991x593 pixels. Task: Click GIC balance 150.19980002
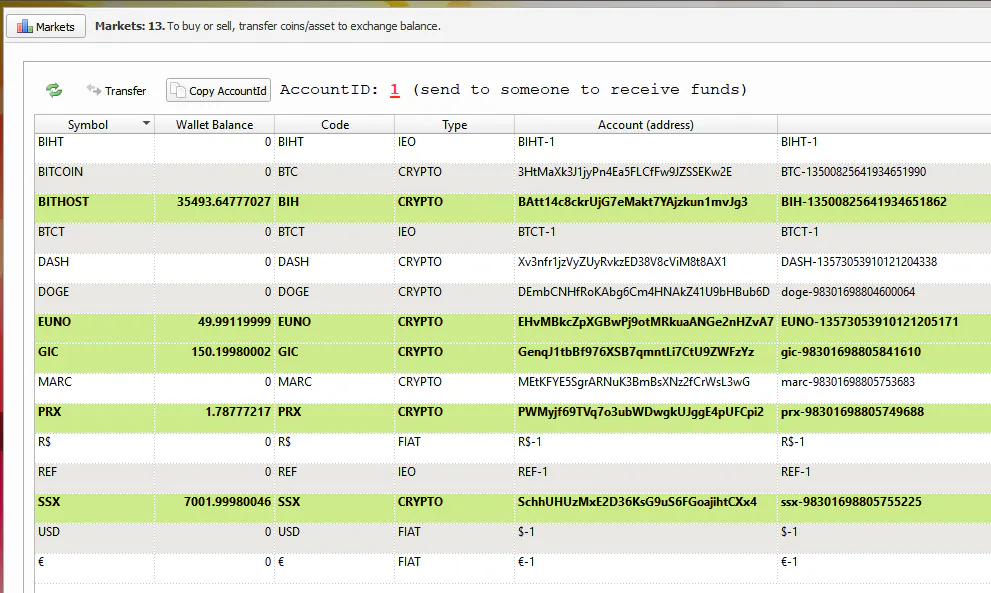(231, 352)
